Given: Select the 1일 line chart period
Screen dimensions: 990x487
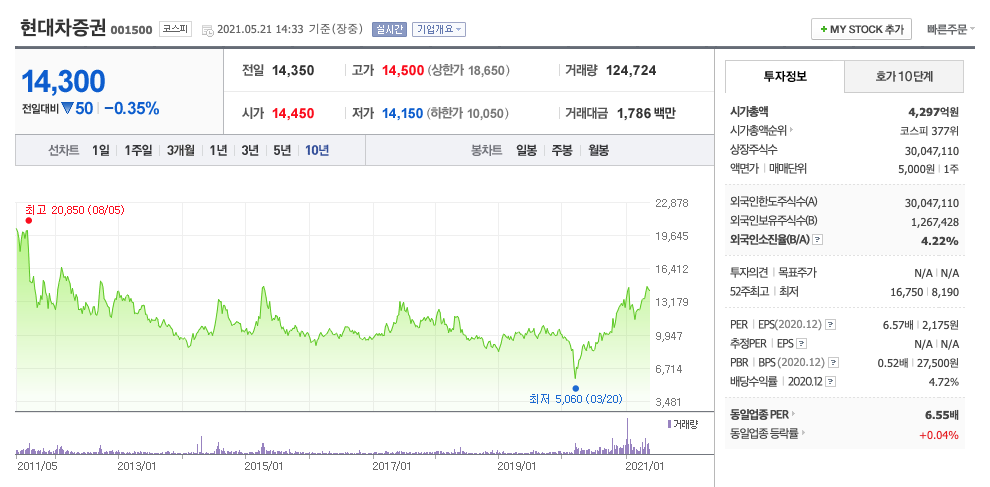Looking at the screenshot, I should (x=100, y=150).
